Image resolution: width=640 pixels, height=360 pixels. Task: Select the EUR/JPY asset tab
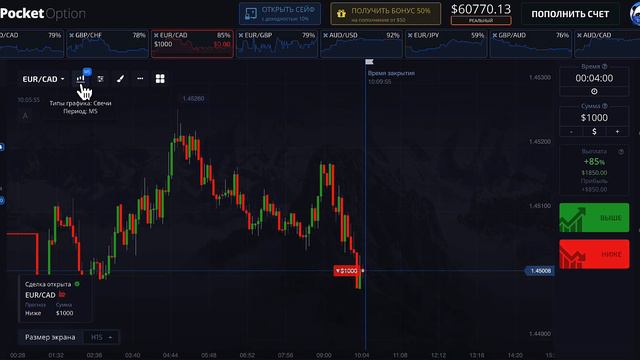click(446, 44)
